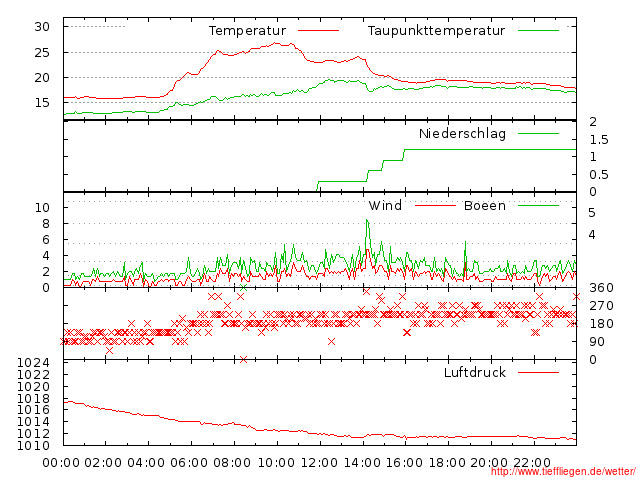Click the 16:00 time axis label
Image resolution: width=640 pixels, height=480 pixels.
pyautogui.click(x=404, y=463)
